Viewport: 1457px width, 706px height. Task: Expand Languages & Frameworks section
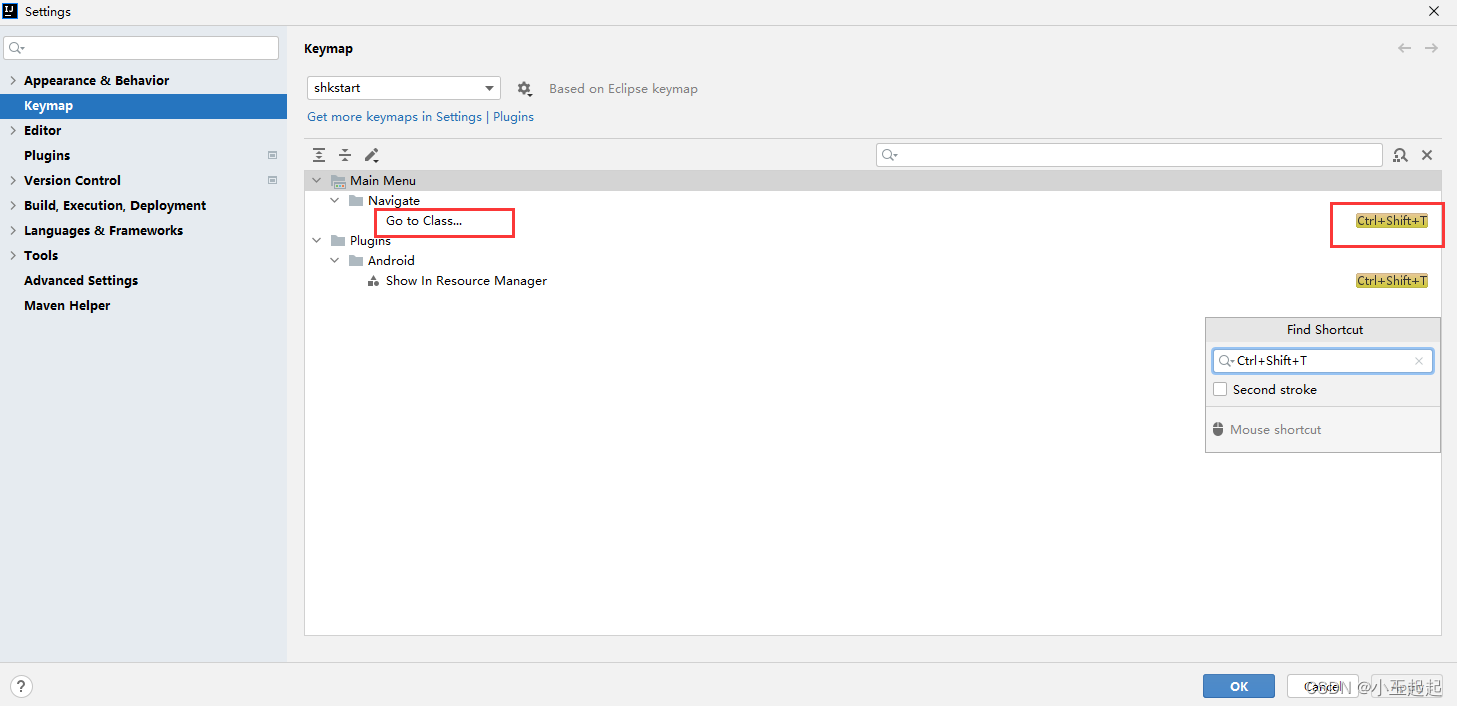[12, 230]
